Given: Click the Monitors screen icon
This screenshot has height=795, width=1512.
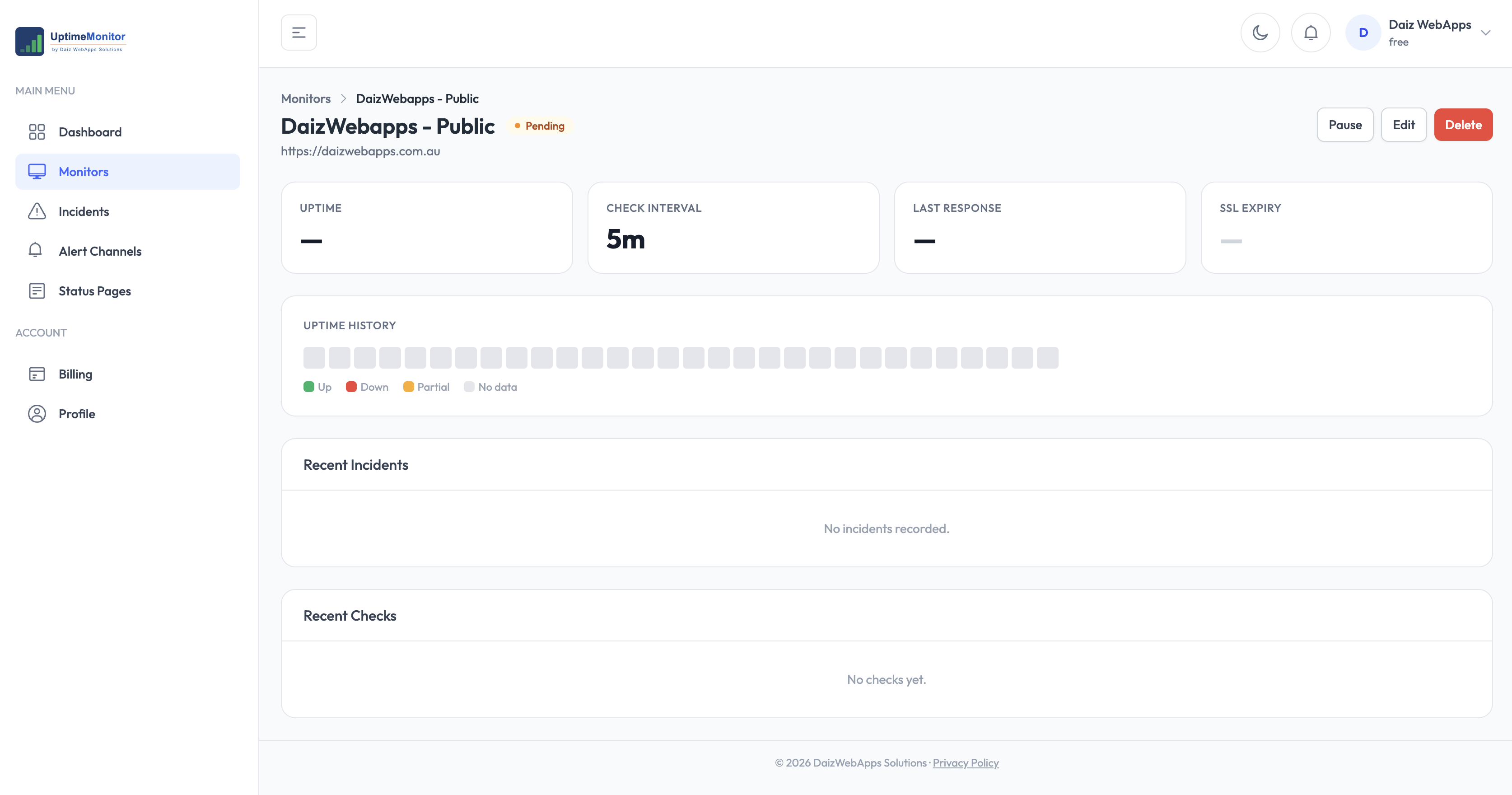Looking at the screenshot, I should pyautogui.click(x=37, y=172).
